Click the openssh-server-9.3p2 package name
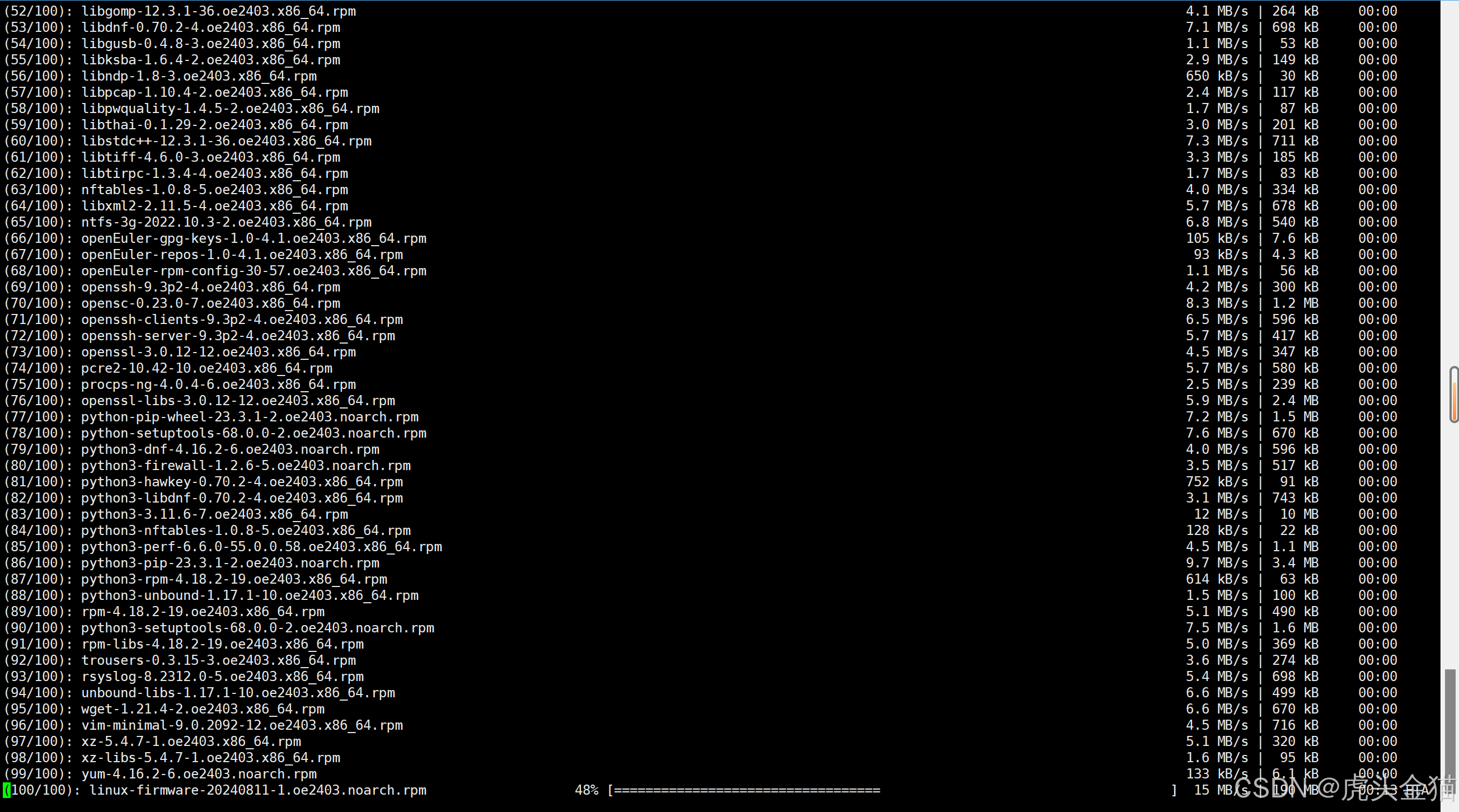 coord(238,336)
